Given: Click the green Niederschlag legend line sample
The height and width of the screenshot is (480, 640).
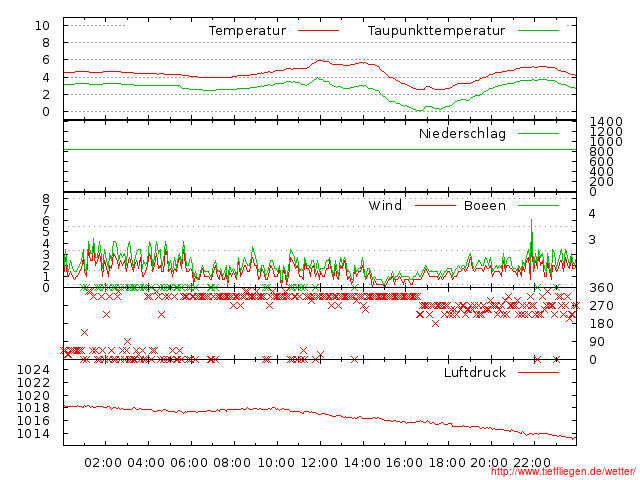Looking at the screenshot, I should (x=538, y=133).
